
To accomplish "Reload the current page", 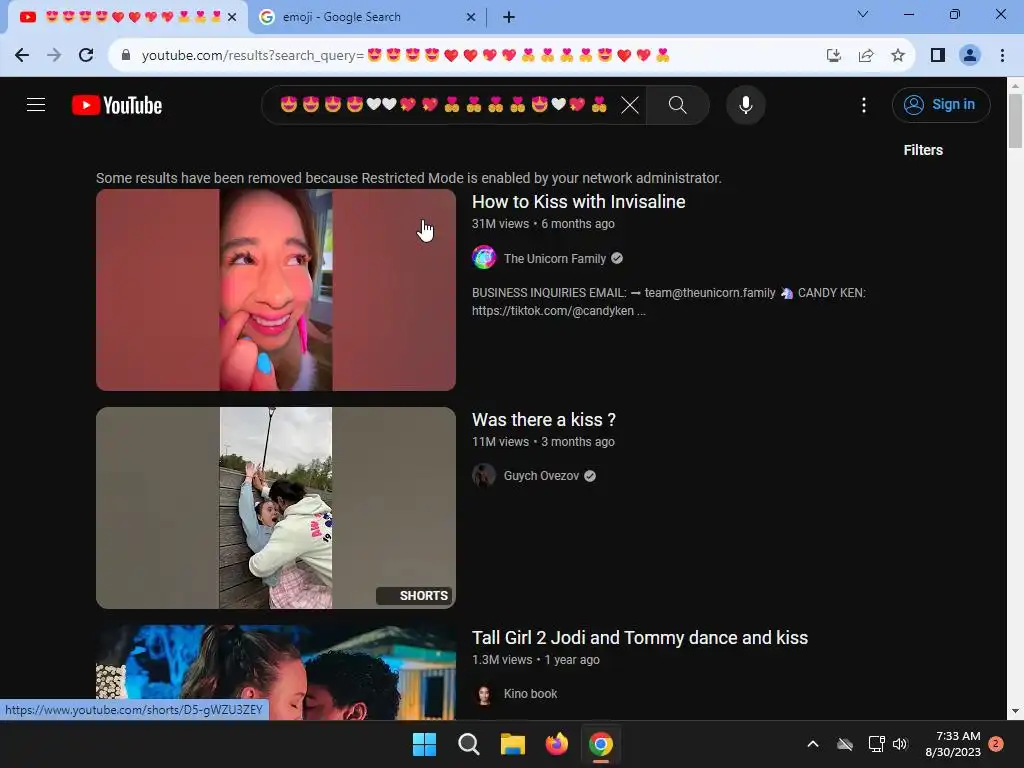I will (x=86, y=56).
